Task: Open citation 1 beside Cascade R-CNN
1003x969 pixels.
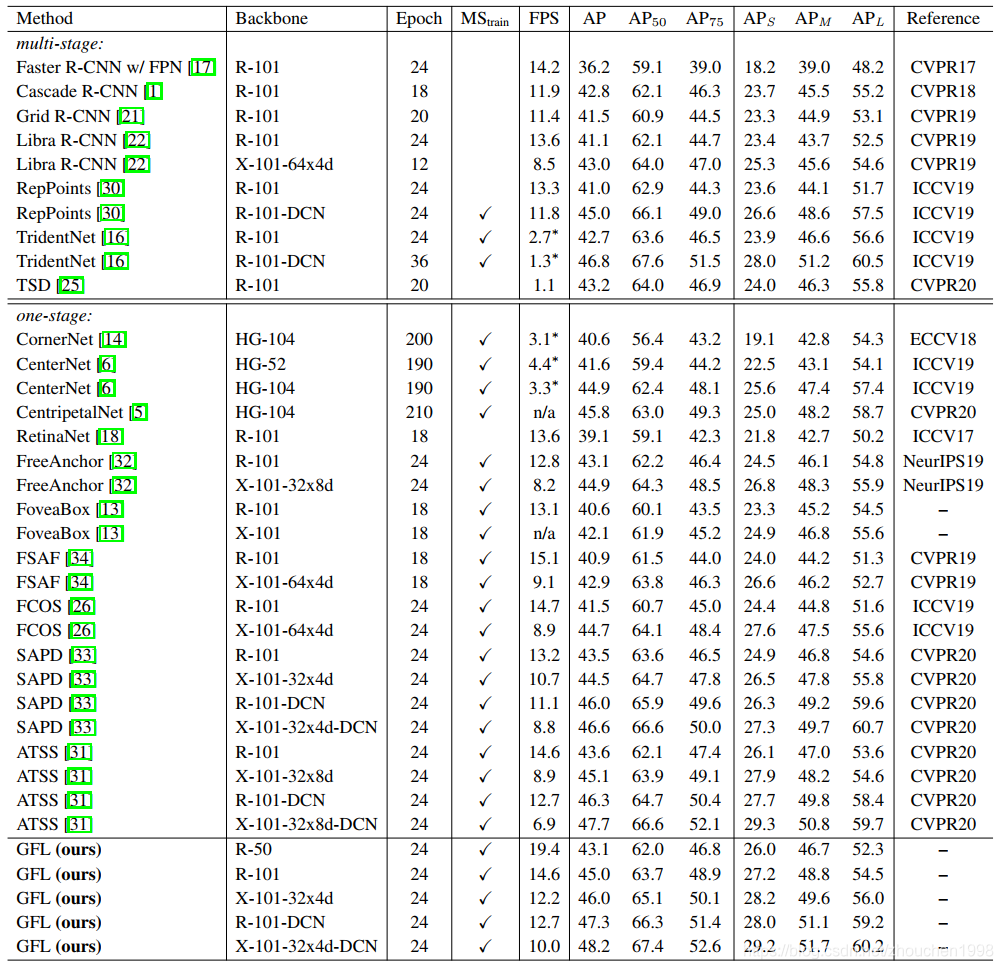Action: tap(154, 91)
